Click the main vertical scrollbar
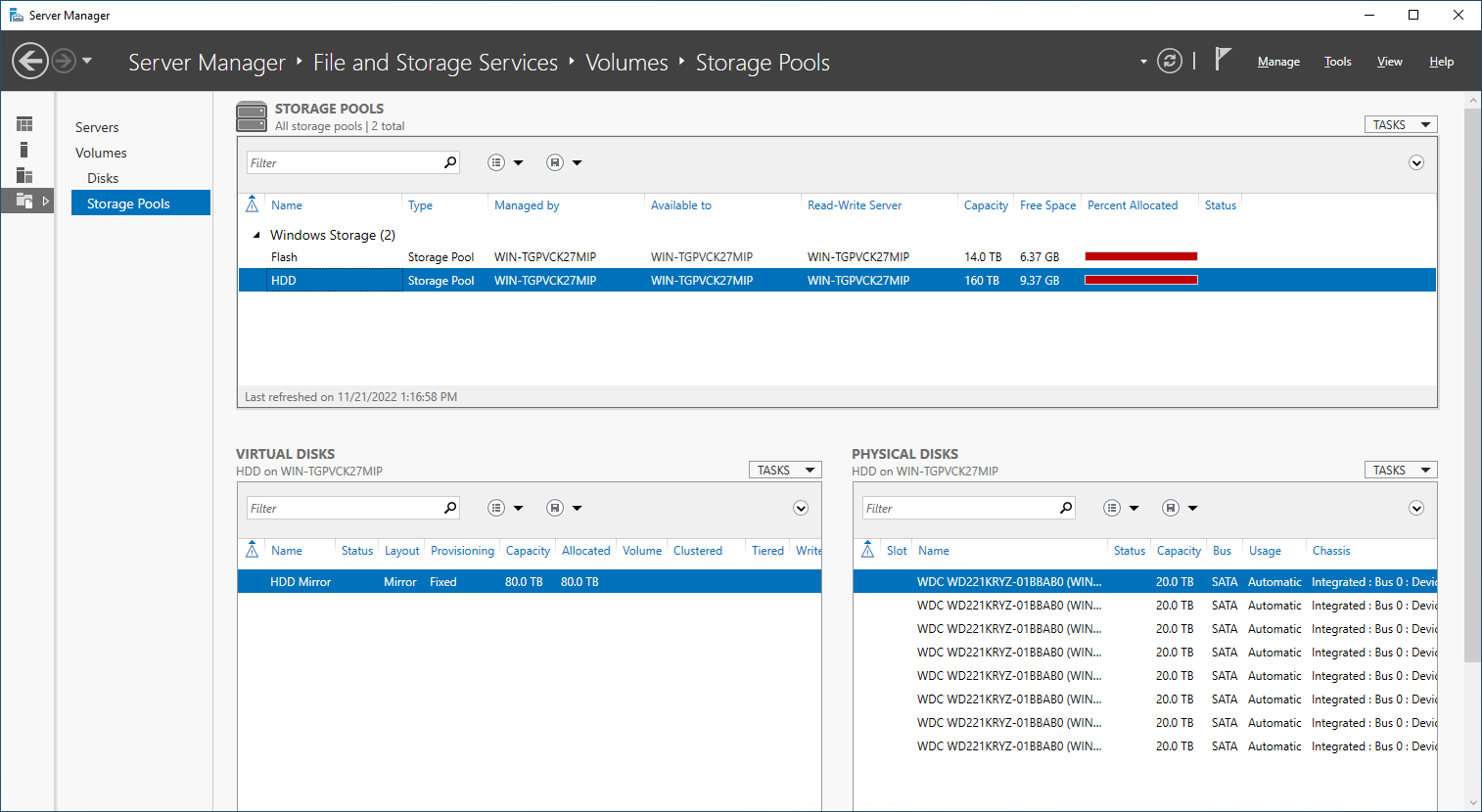 click(x=1473, y=385)
